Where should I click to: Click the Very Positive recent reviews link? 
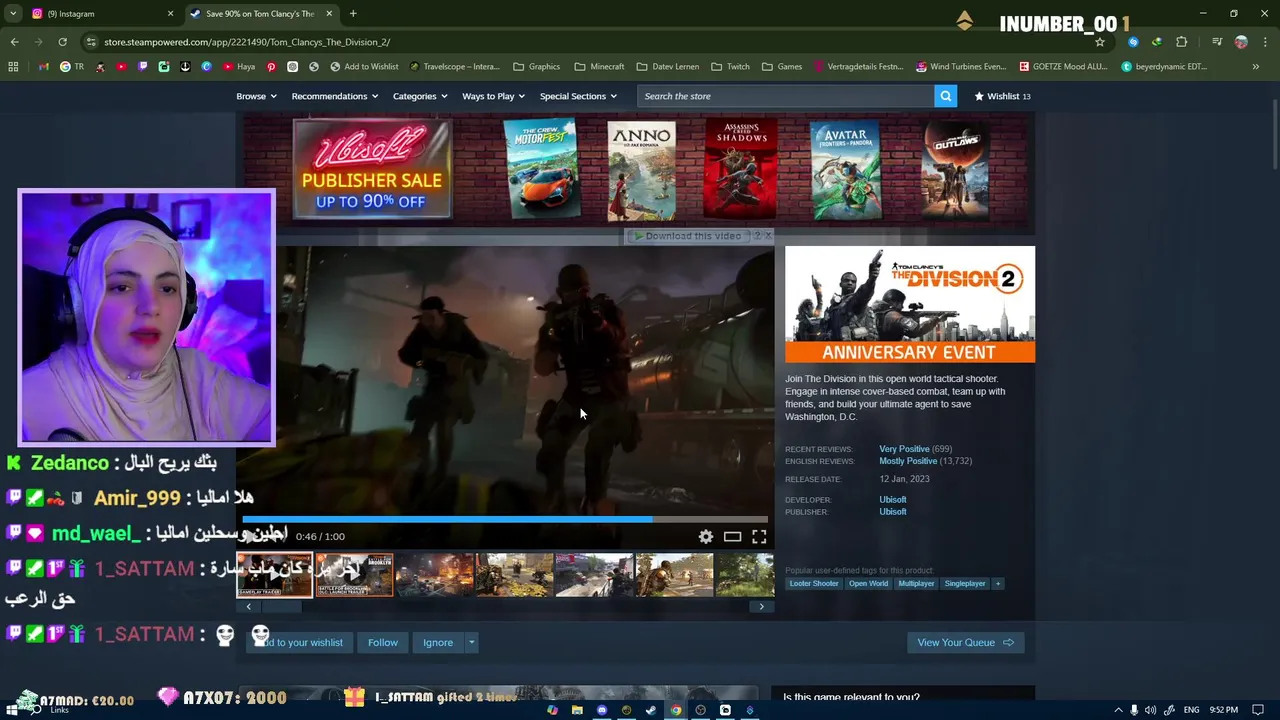coord(904,449)
